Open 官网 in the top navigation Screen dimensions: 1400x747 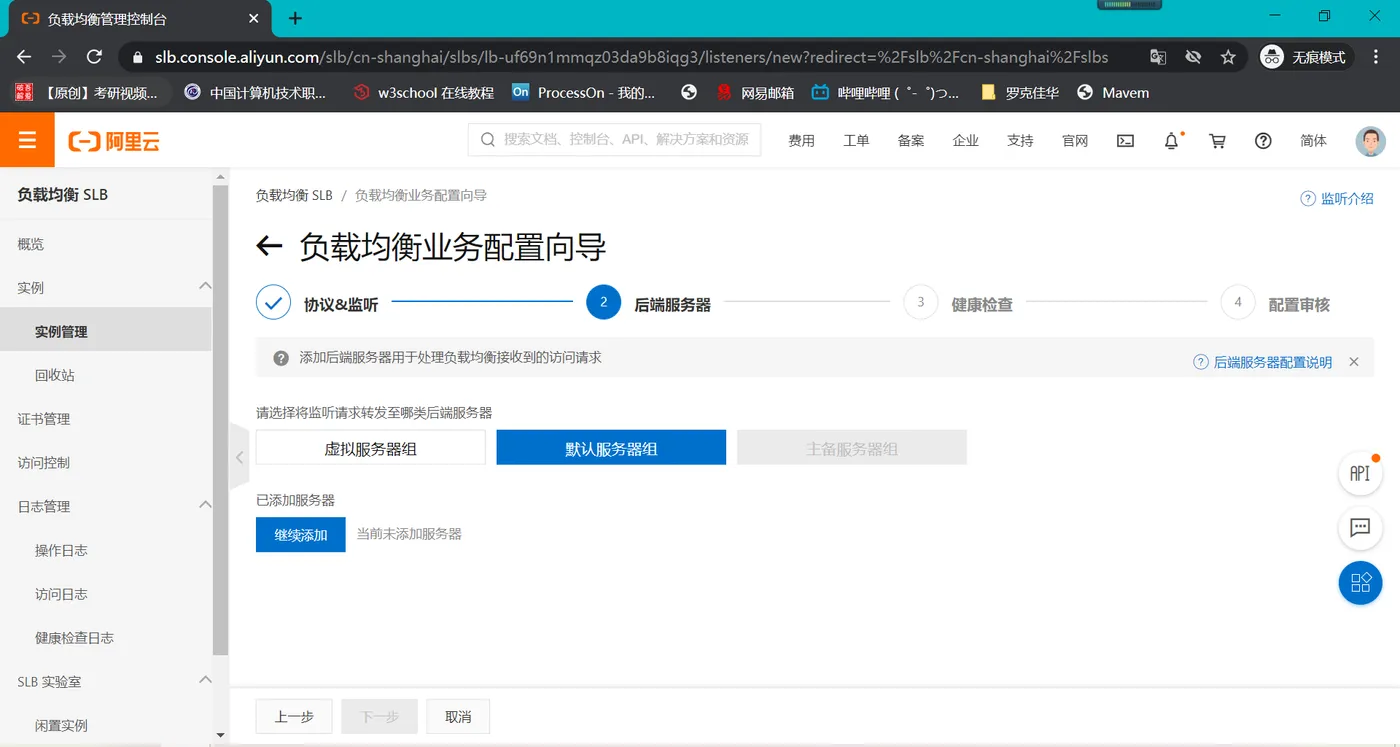1075,141
